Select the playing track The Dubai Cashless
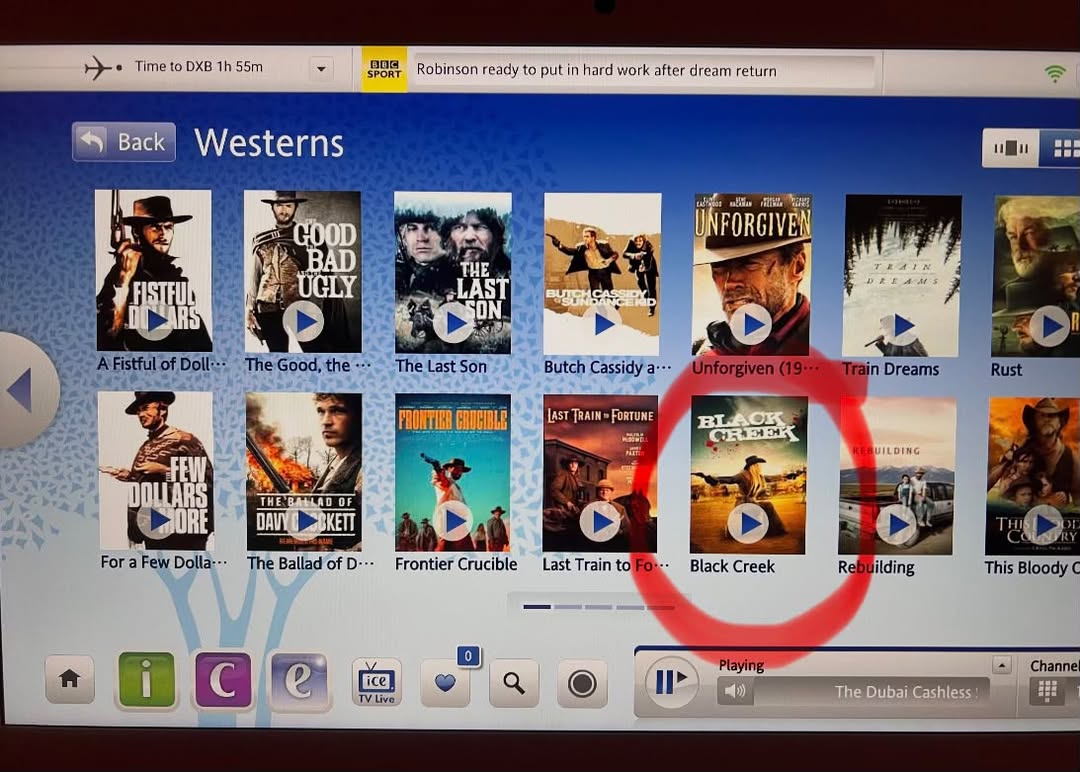Screen dimensions: 1080x772 (x=906, y=692)
